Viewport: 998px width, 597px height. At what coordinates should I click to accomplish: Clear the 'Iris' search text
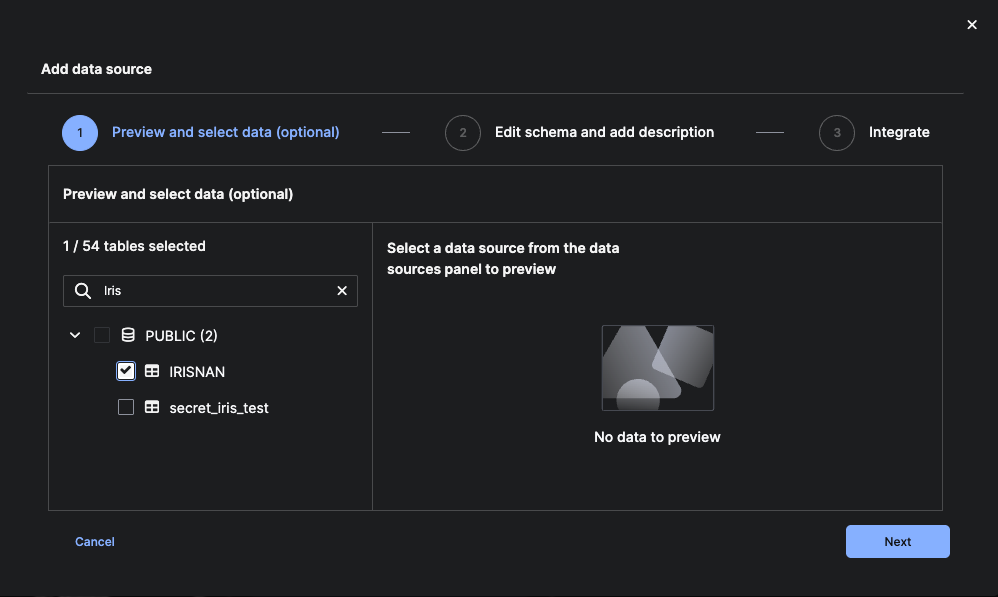pyautogui.click(x=342, y=291)
